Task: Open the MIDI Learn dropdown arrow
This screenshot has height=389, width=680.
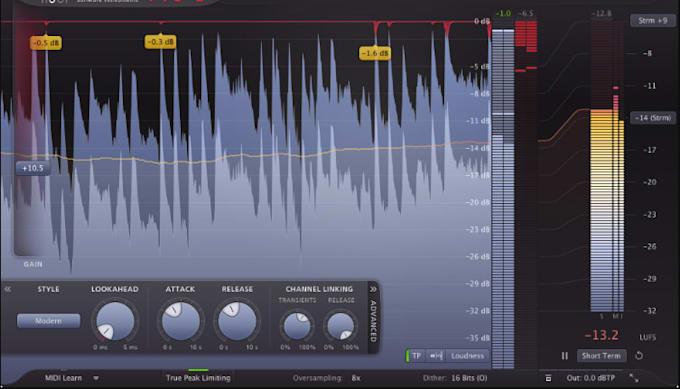Action: tap(96, 378)
